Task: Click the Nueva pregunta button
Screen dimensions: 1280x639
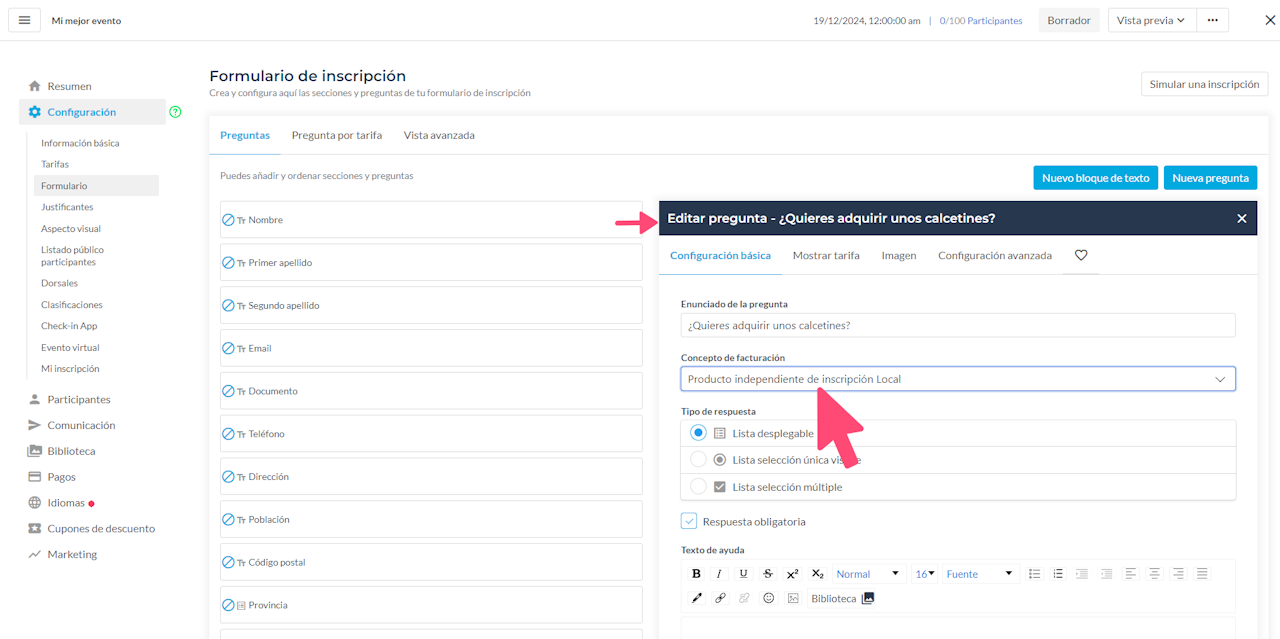Action: tap(1210, 178)
